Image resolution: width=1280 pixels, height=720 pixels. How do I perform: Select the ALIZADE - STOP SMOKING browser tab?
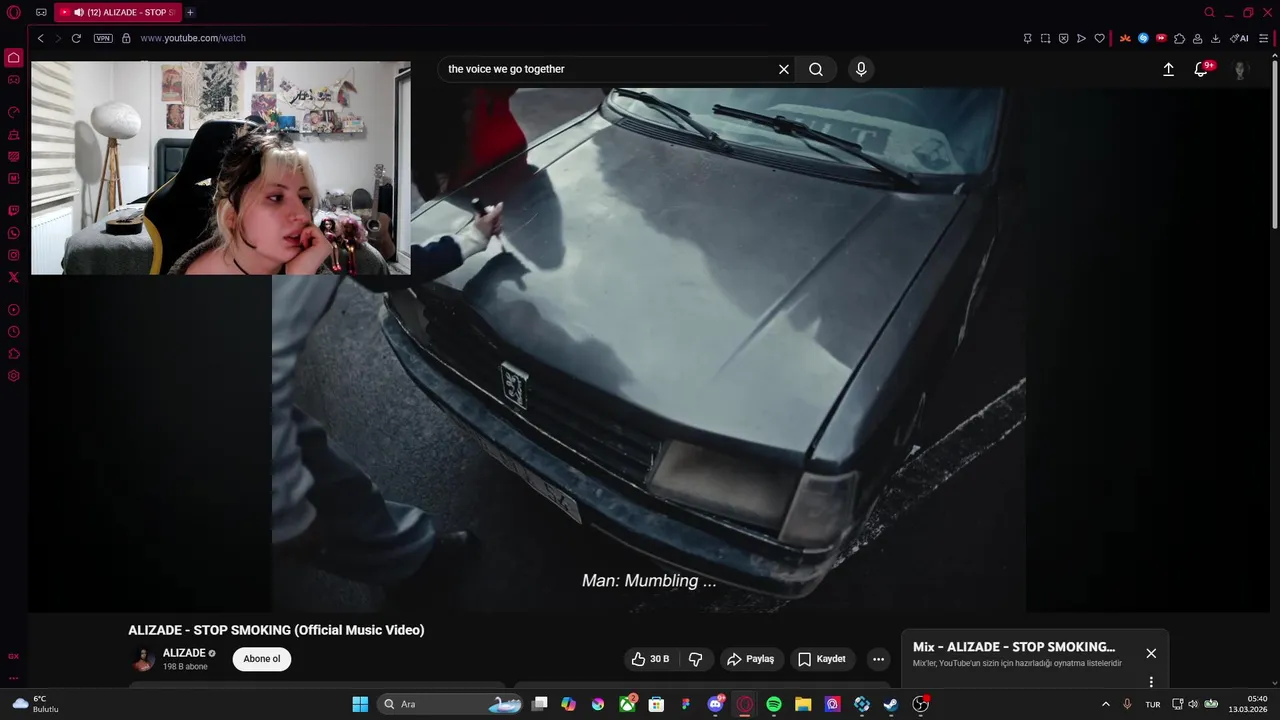tap(118, 13)
